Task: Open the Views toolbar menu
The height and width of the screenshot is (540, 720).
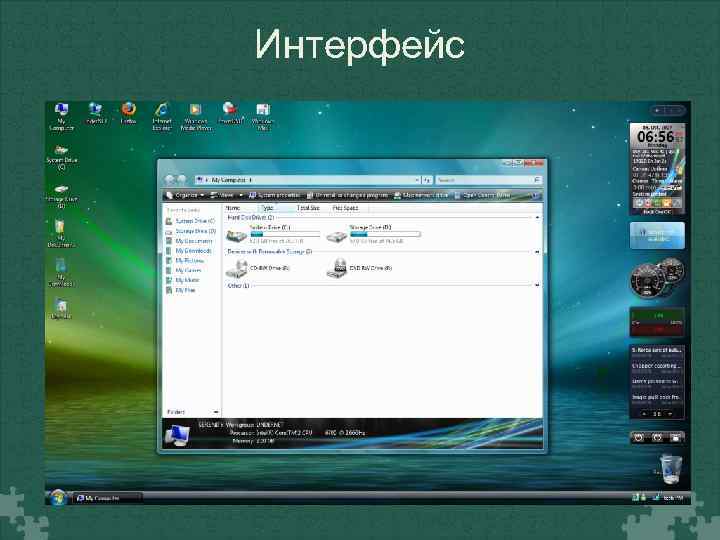Action: (x=227, y=195)
